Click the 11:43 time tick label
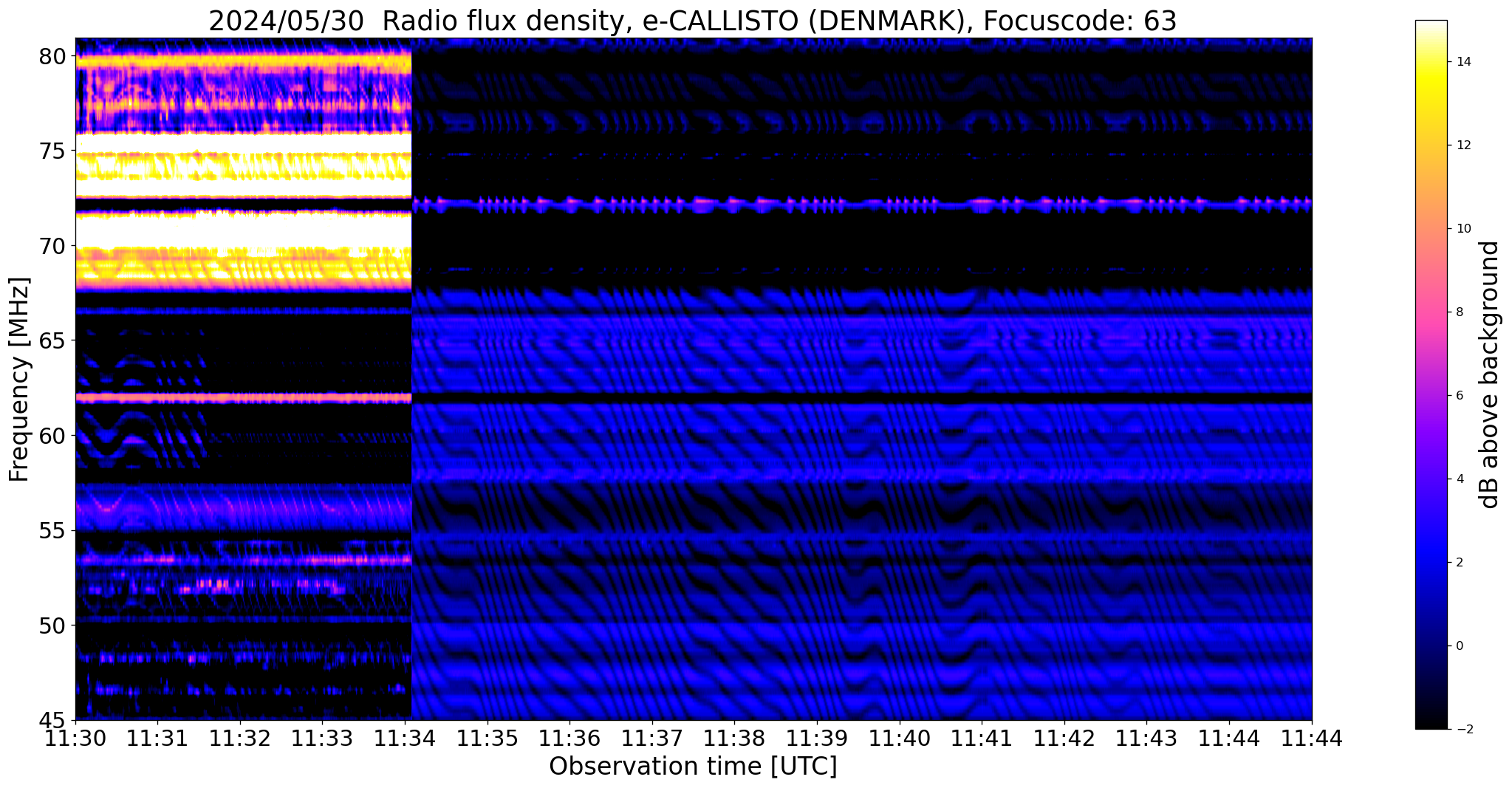The image size is (1512, 788). (1146, 738)
